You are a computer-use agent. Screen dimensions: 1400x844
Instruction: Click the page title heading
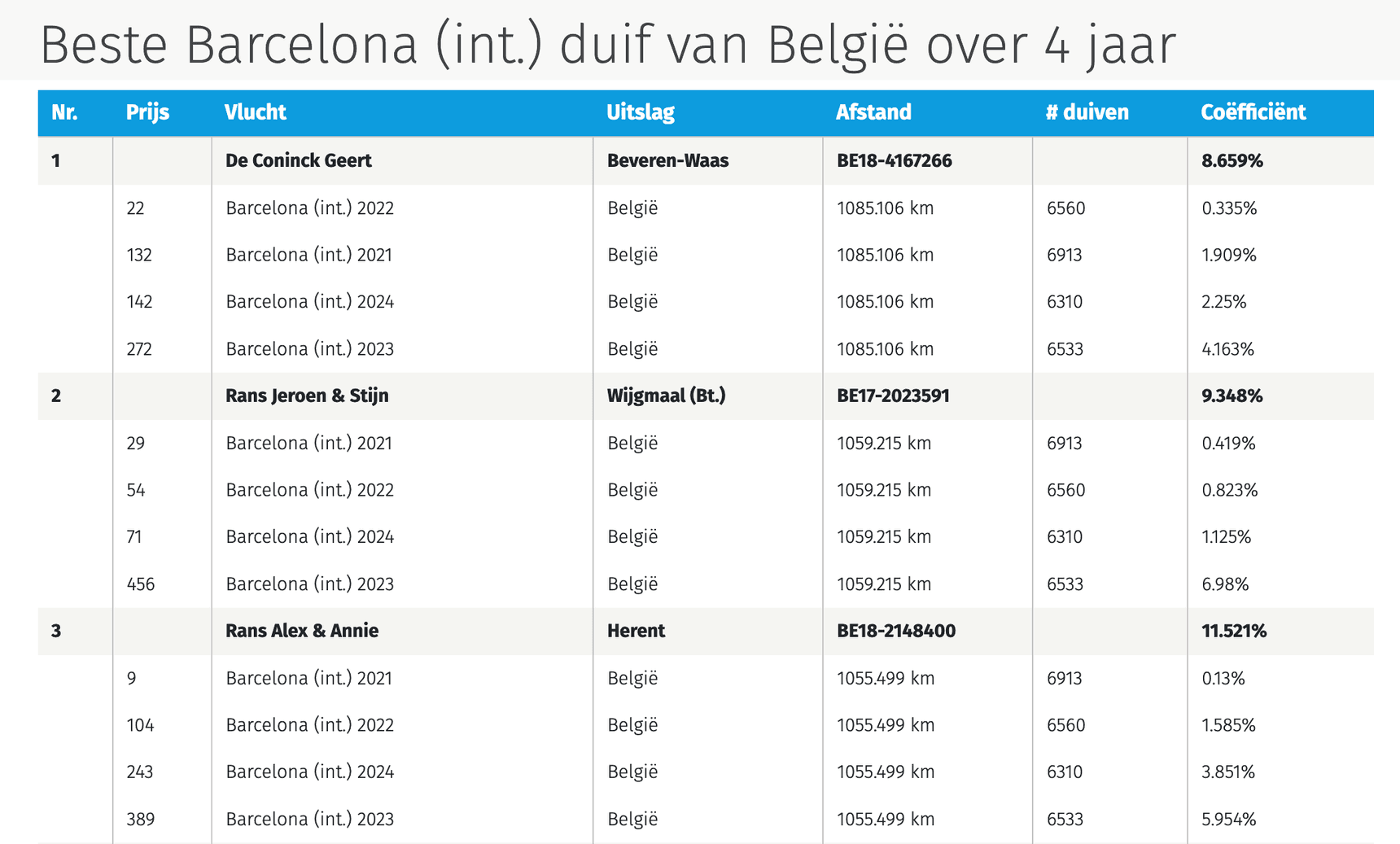point(607,45)
